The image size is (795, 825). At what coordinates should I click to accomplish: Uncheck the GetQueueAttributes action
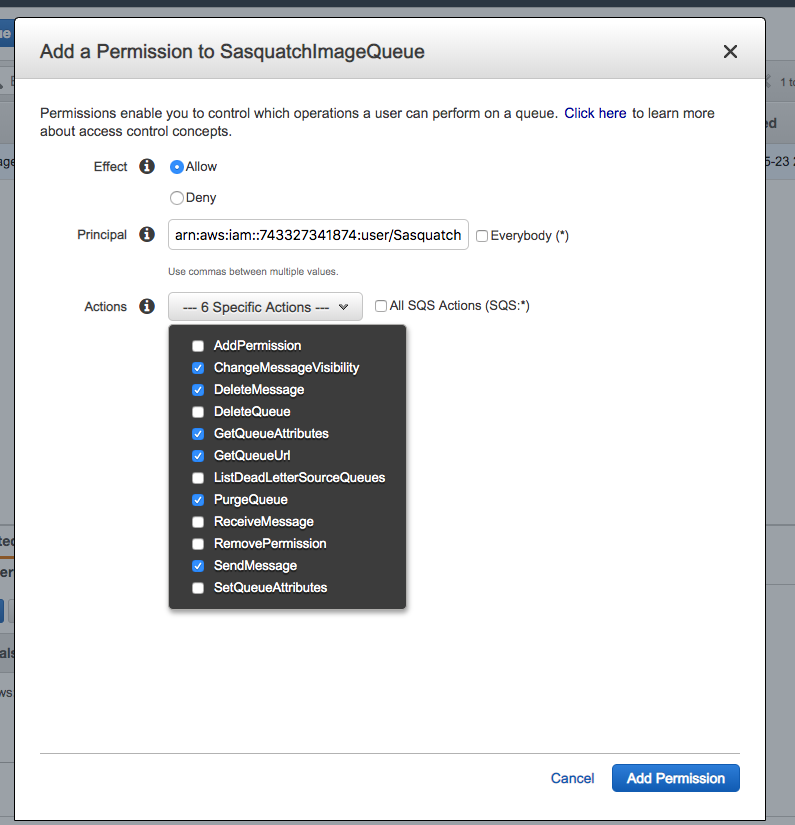198,434
